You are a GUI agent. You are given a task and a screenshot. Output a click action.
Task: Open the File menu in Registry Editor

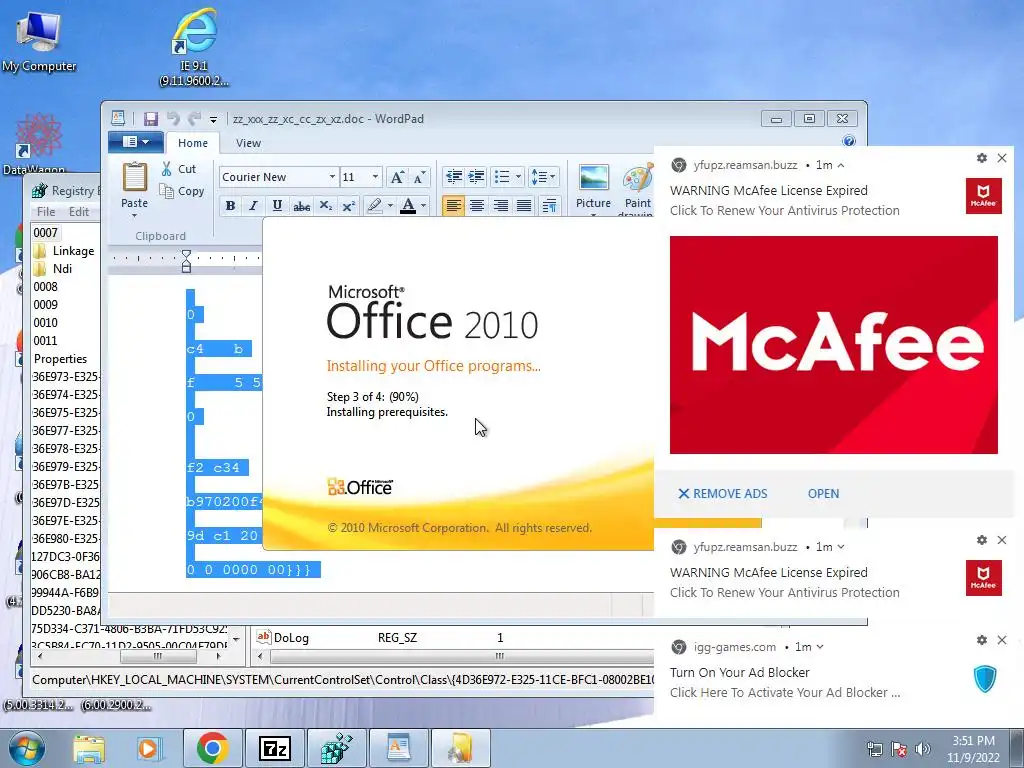[46, 212]
